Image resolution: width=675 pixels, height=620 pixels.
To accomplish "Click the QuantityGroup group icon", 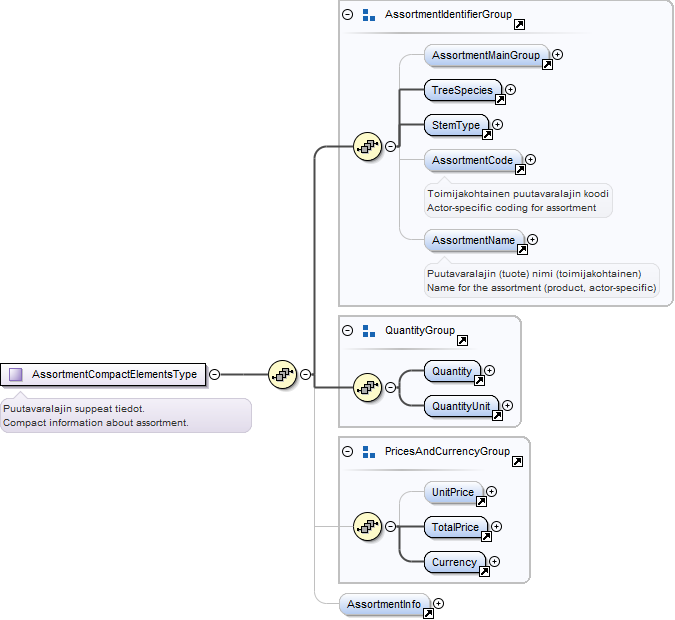I will [x=369, y=331].
